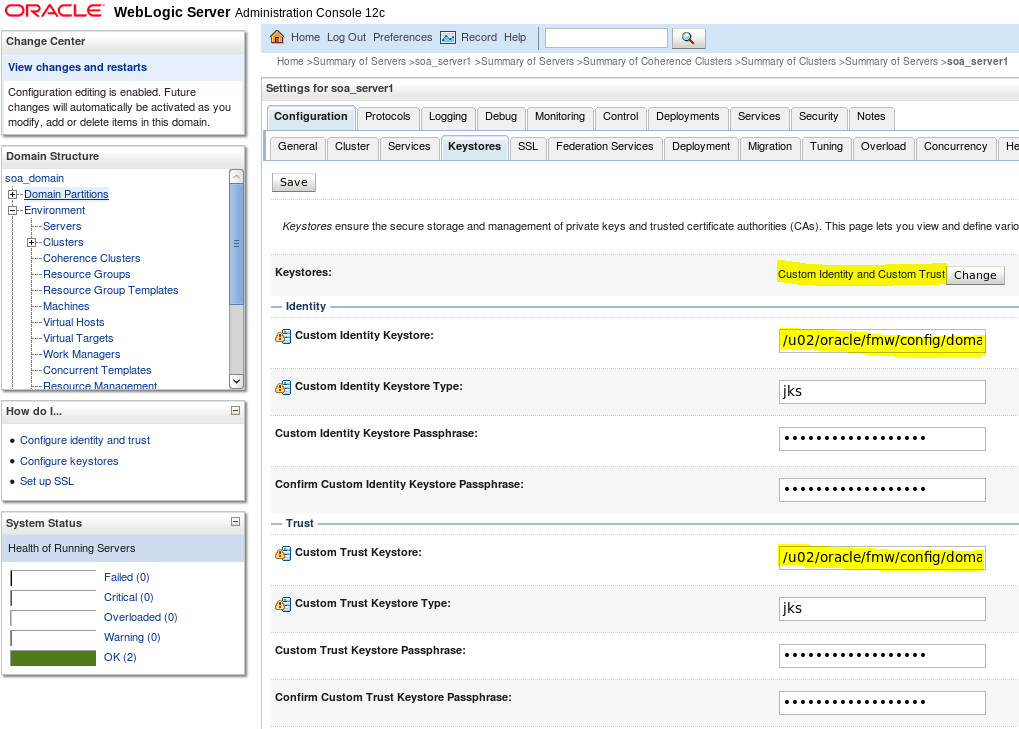
Task: Click the Save button
Action: (294, 183)
